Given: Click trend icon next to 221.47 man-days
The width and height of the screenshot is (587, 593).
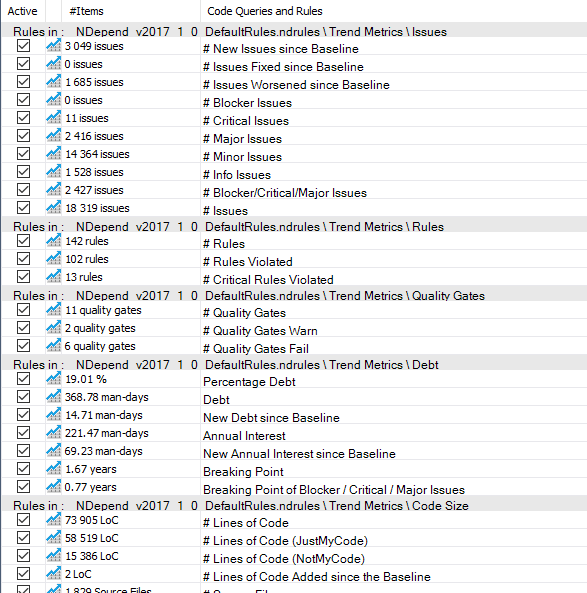Looking at the screenshot, I should coord(53,433).
